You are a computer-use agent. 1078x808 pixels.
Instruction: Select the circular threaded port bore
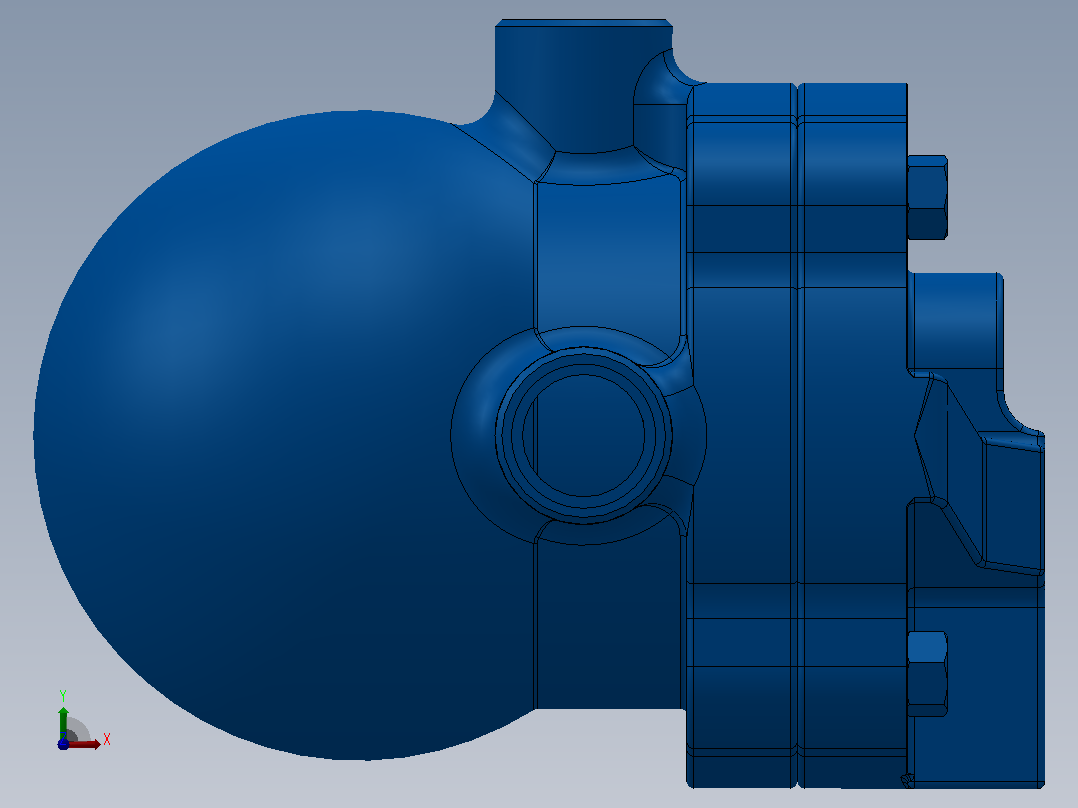point(584,435)
